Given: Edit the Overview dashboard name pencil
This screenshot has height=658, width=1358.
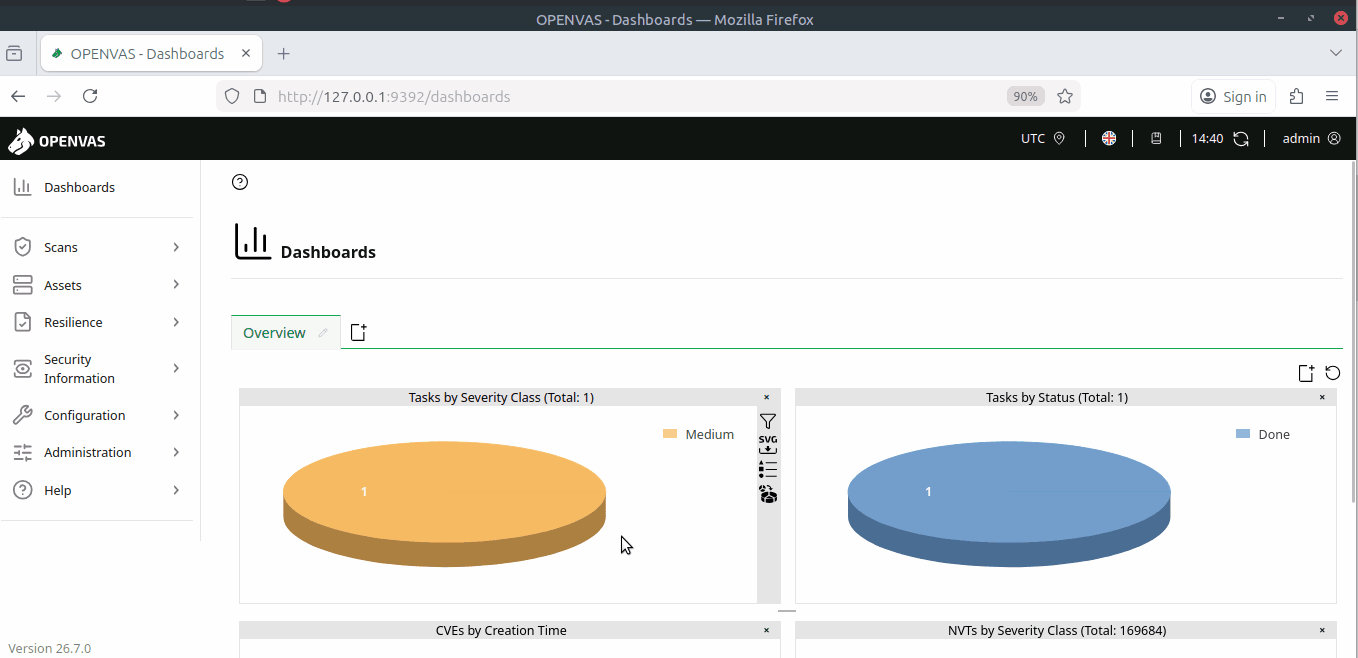Looking at the screenshot, I should coord(323,333).
